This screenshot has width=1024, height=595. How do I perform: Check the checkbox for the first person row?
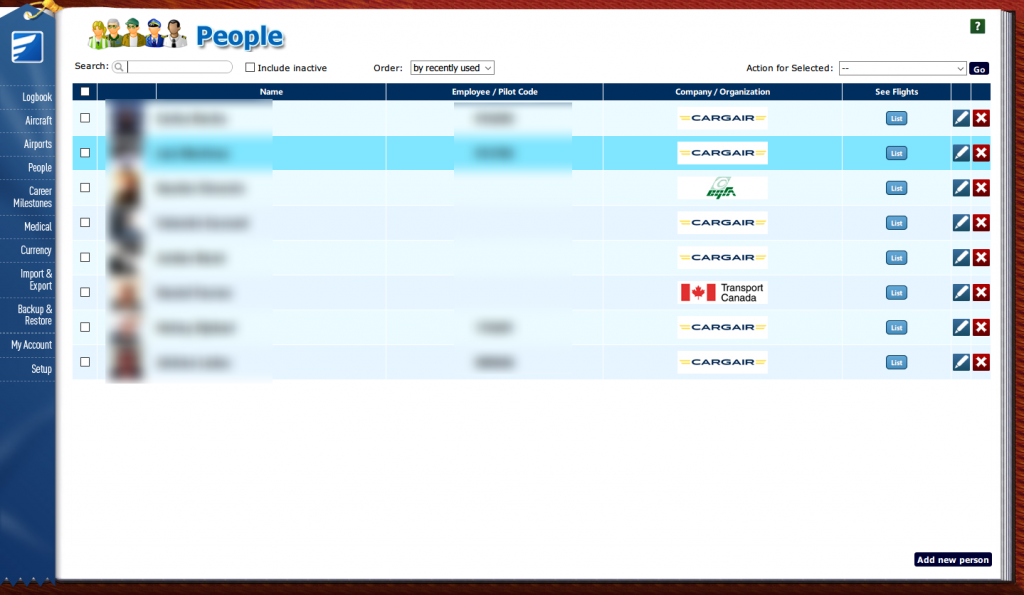click(x=85, y=118)
